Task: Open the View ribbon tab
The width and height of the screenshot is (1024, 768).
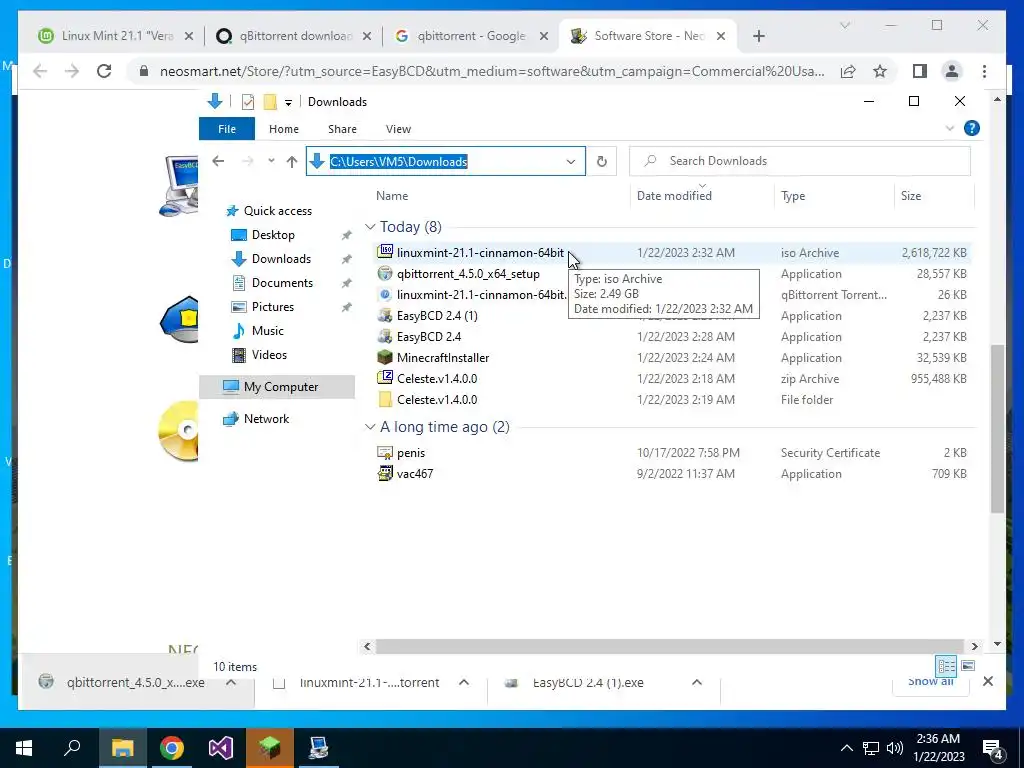Action: click(x=398, y=129)
